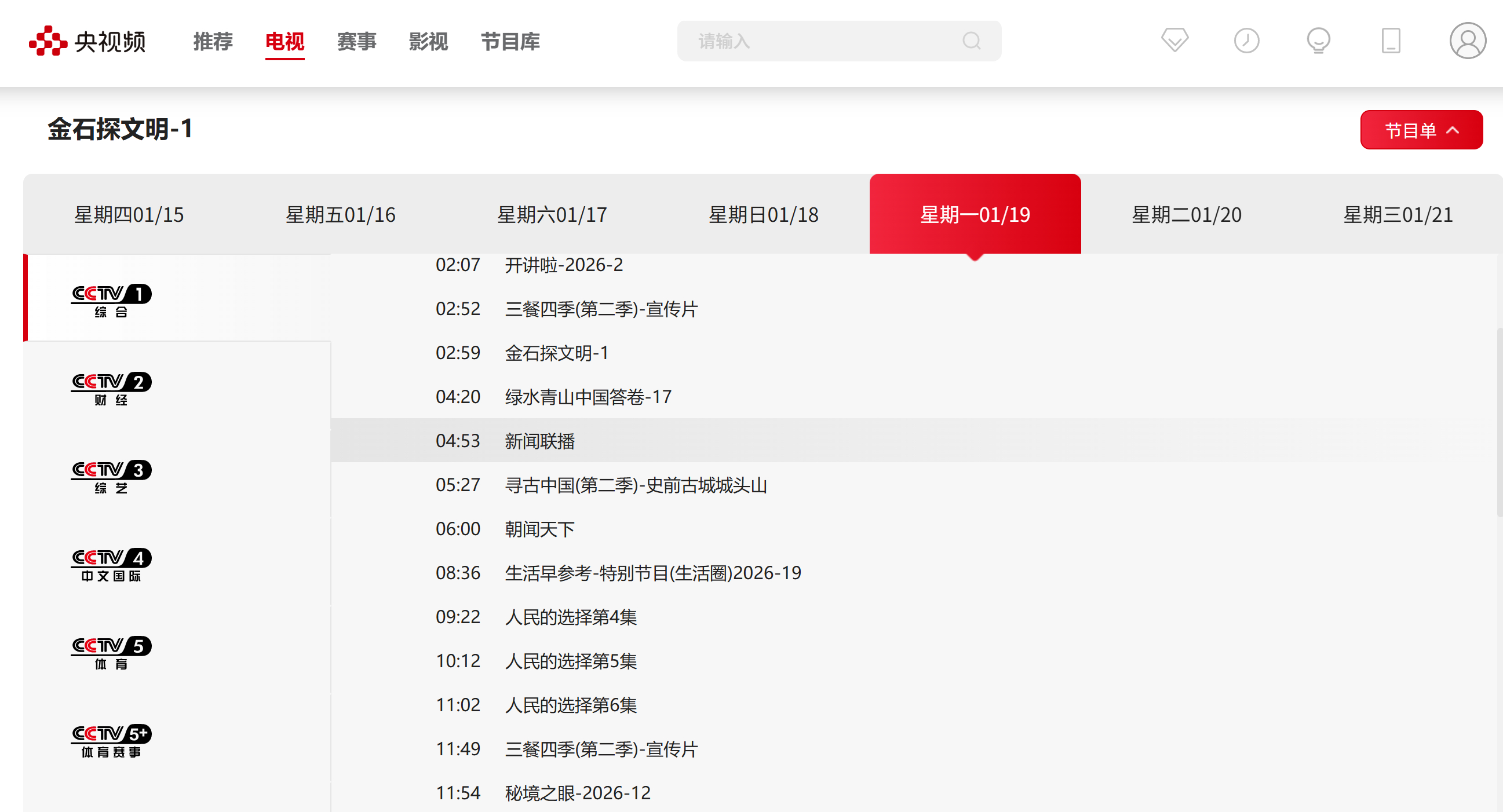Viewport: 1503px width, 812px height.
Task: Switch to the 赛事 nav tab
Action: [356, 42]
